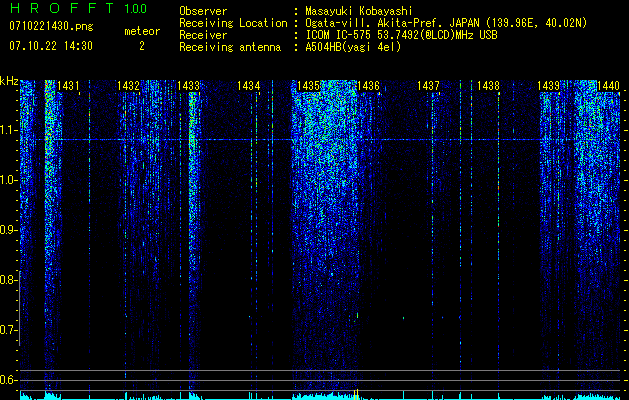629x400 pixels.
Task: Click the Observer name Masayuki Kobayashi
Action: point(359,11)
